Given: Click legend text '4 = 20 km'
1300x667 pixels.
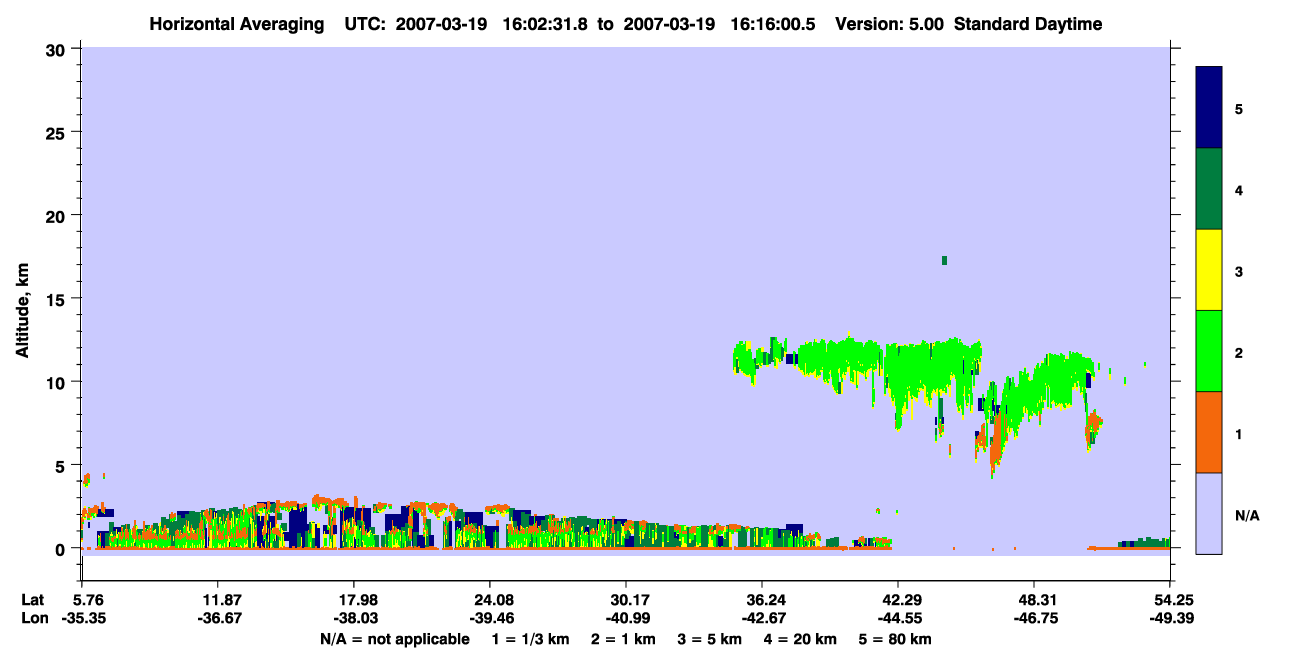Looking at the screenshot, I should click(x=802, y=639).
